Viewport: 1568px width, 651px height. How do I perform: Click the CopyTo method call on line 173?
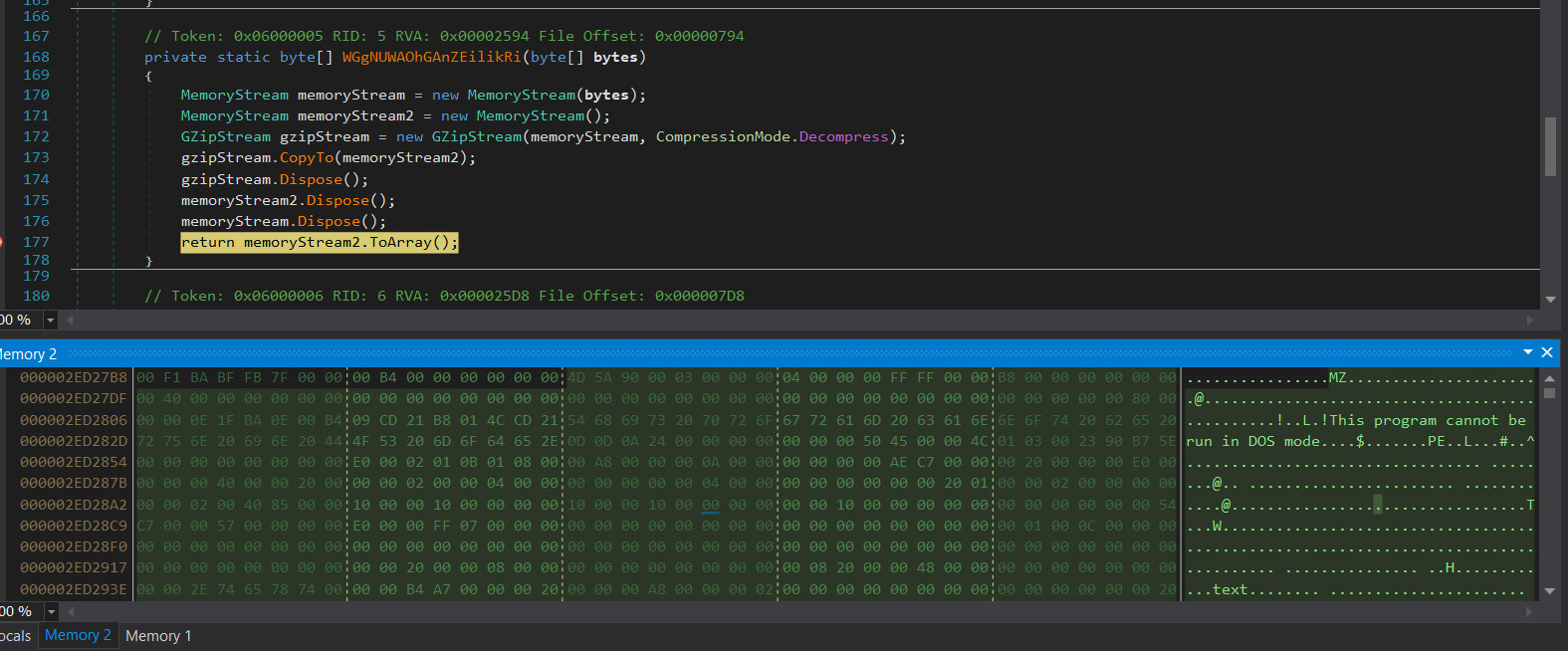pyautogui.click(x=307, y=157)
